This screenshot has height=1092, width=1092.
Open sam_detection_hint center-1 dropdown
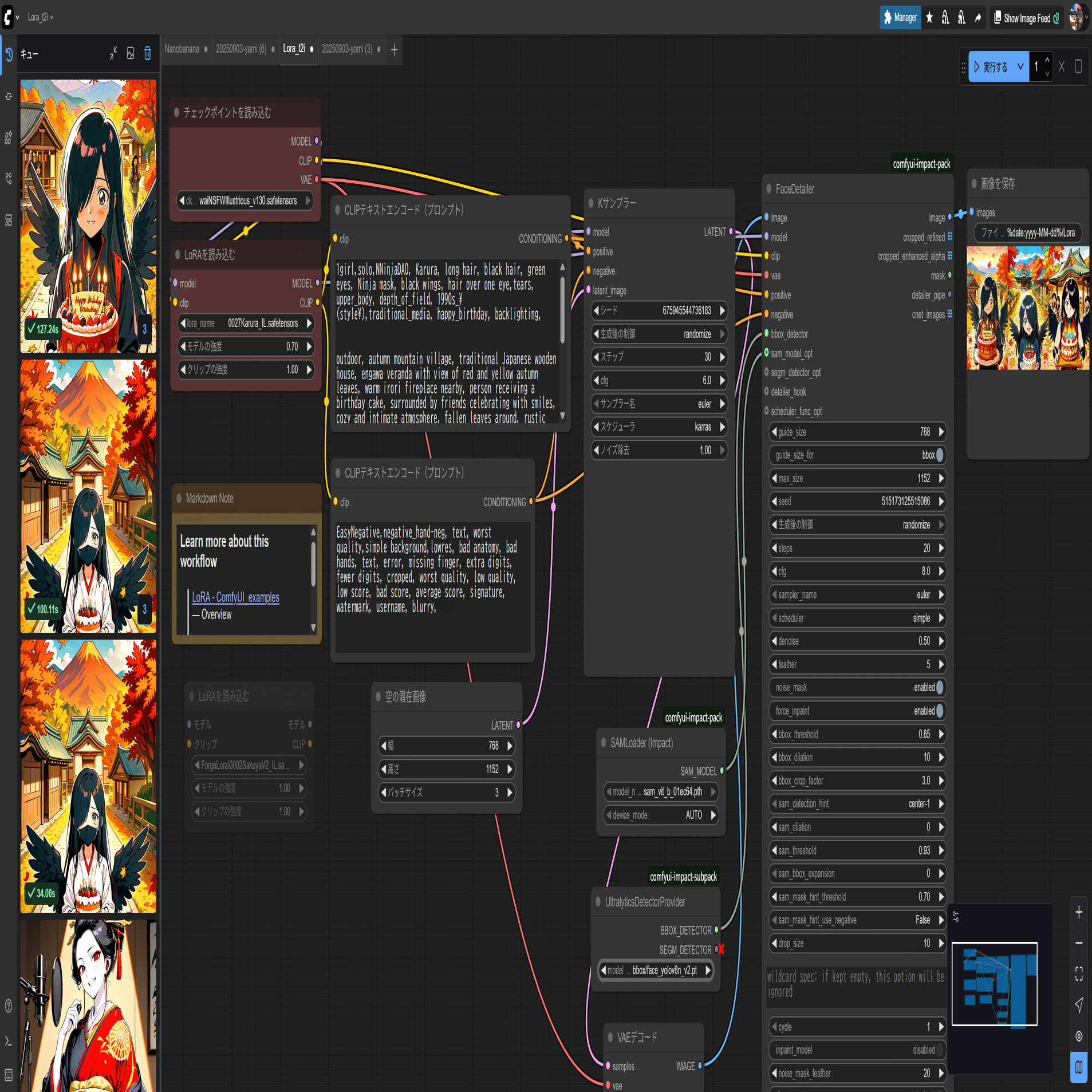click(x=857, y=803)
